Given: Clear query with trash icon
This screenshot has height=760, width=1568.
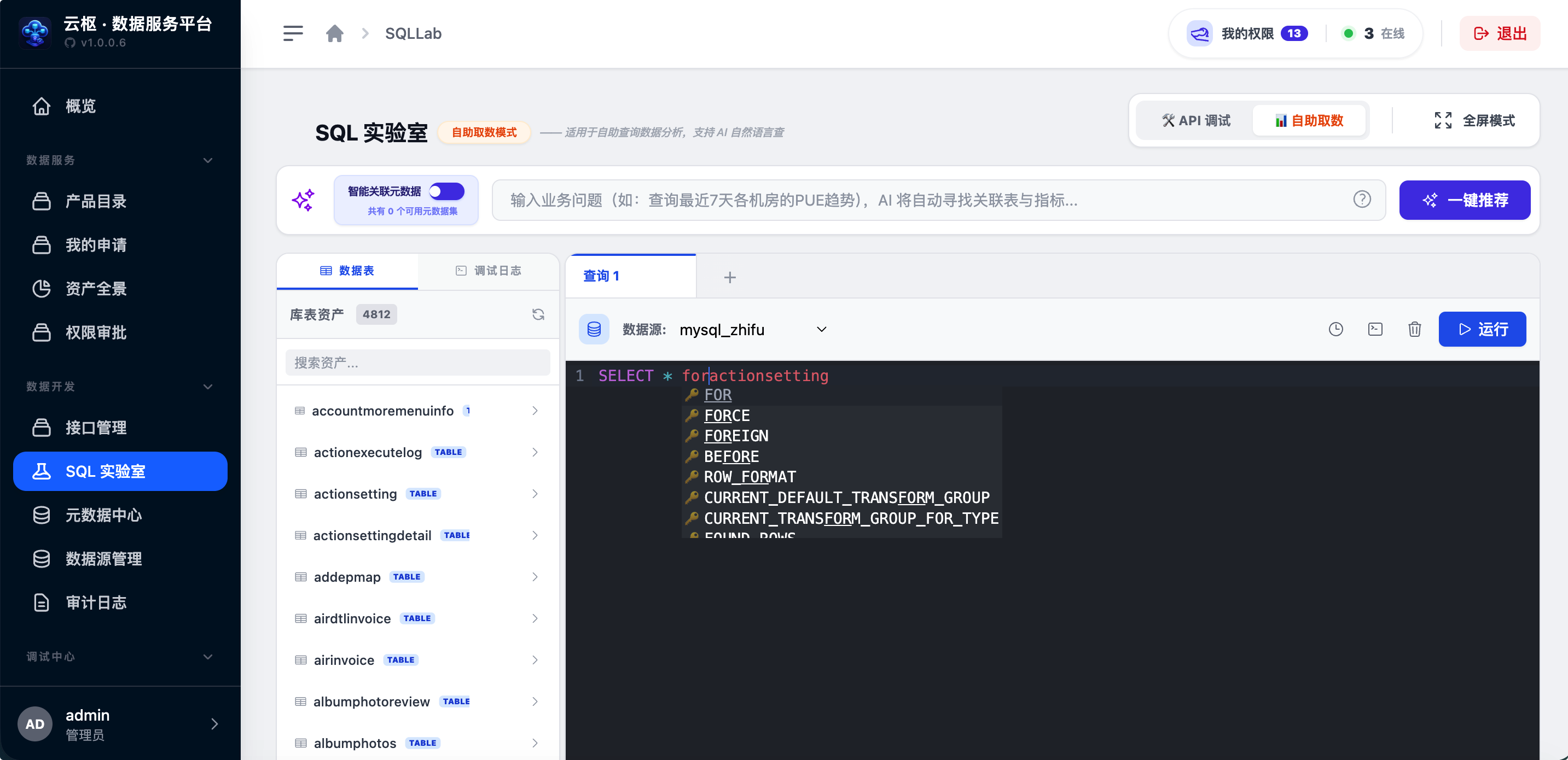Looking at the screenshot, I should [x=1415, y=329].
